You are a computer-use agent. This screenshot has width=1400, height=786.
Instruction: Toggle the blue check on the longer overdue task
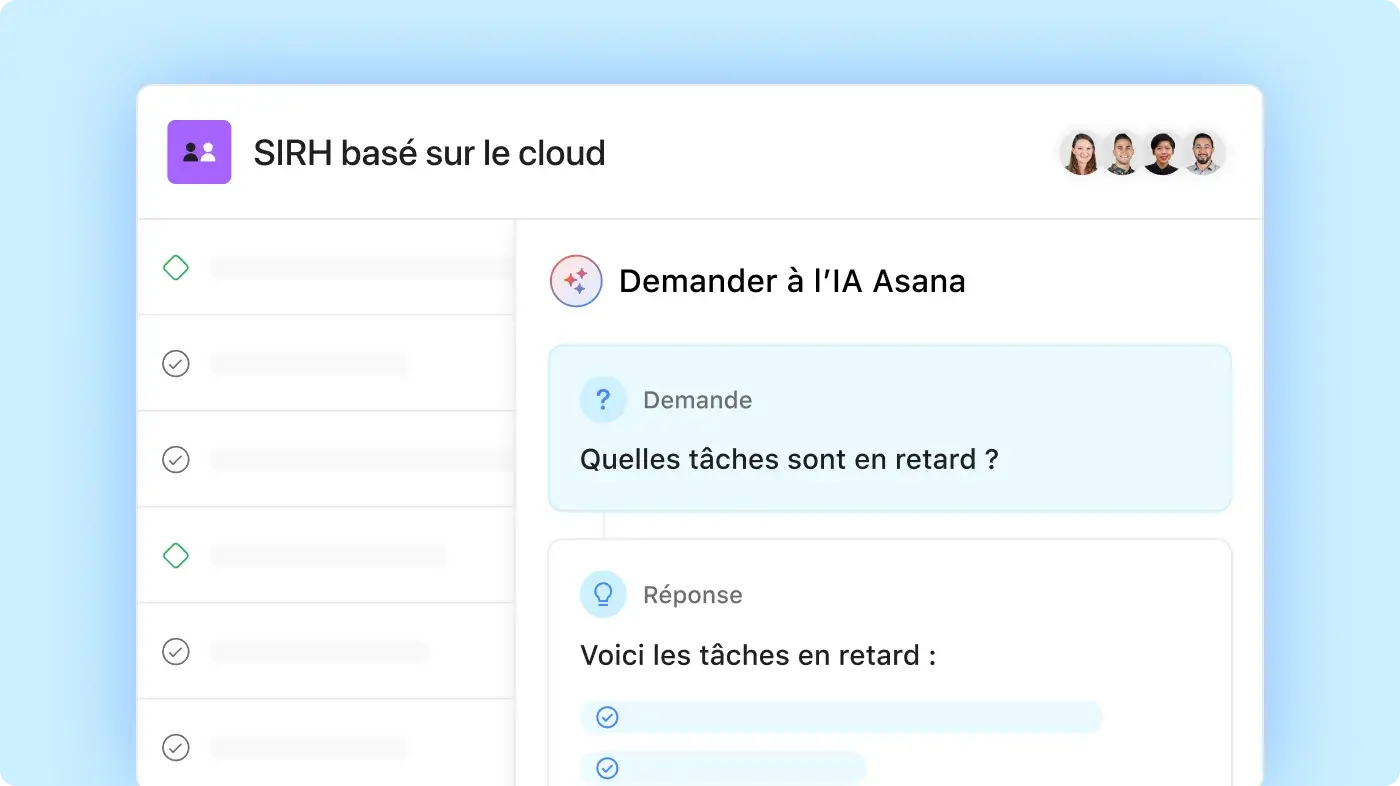607,717
